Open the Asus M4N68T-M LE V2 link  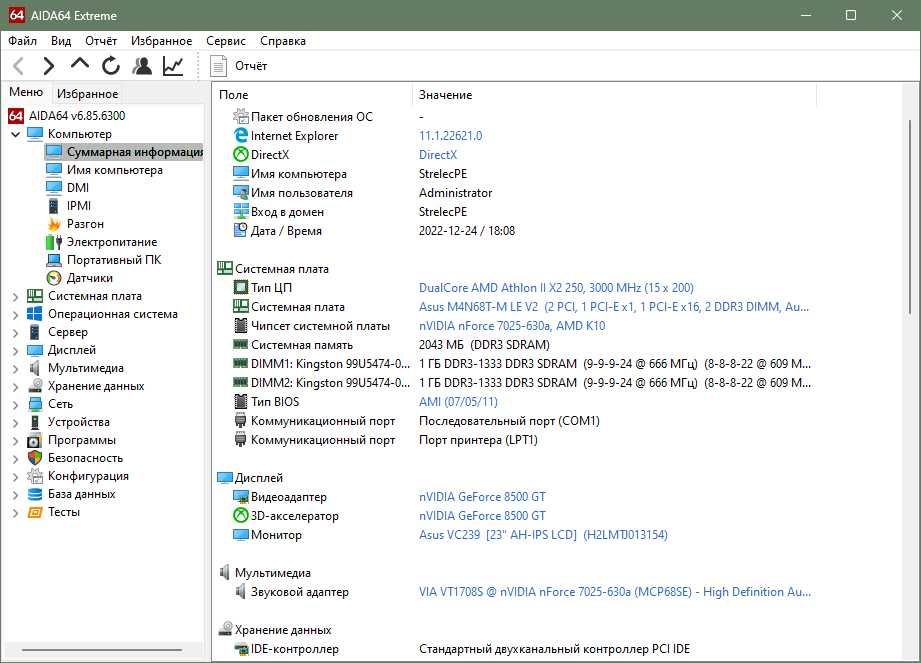click(614, 307)
